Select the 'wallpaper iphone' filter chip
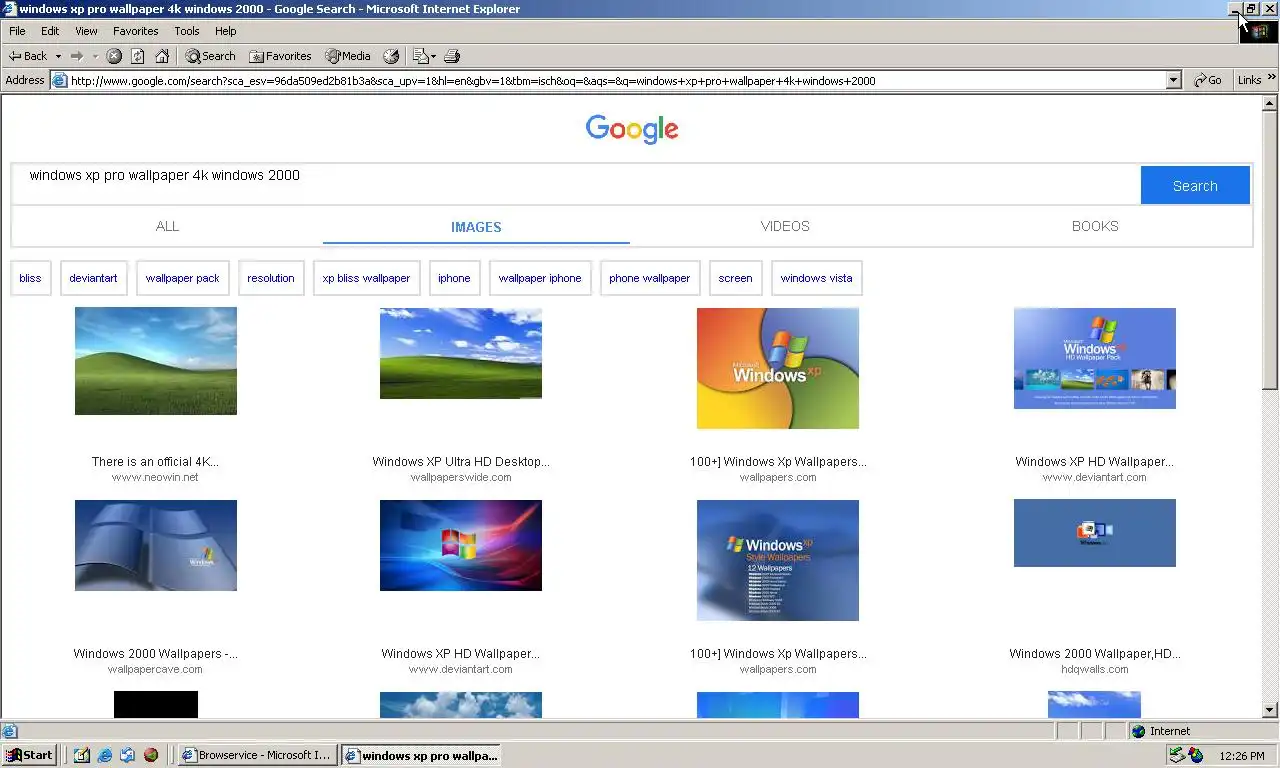 [540, 278]
